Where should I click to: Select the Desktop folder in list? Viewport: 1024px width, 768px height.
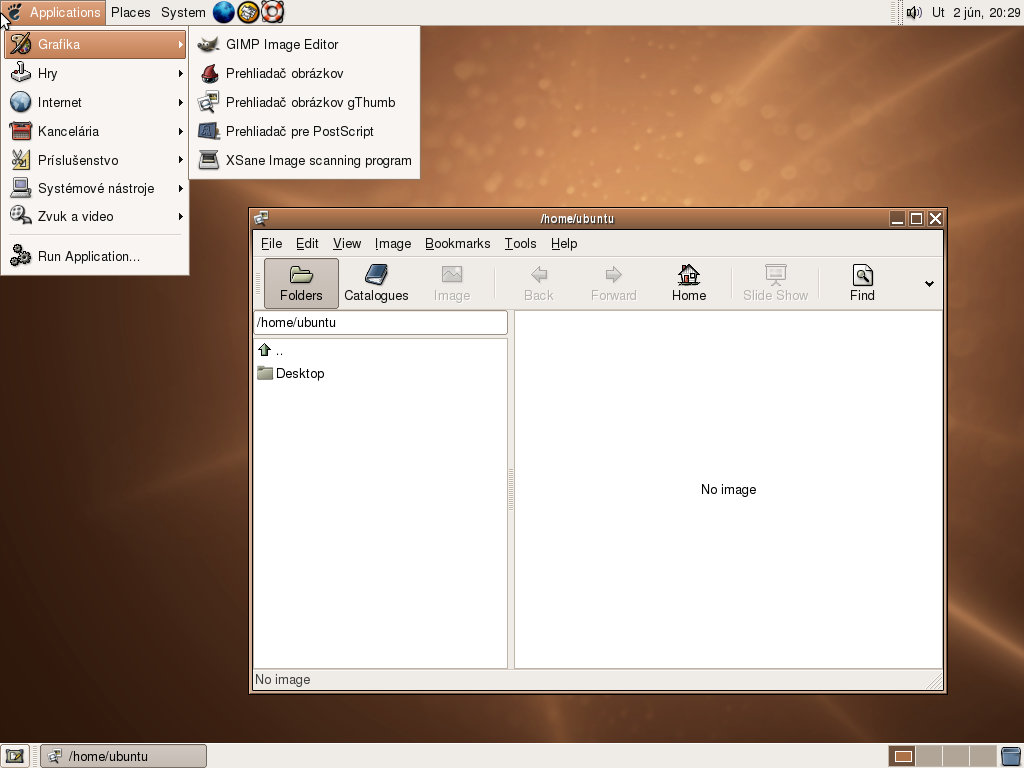(x=291, y=374)
